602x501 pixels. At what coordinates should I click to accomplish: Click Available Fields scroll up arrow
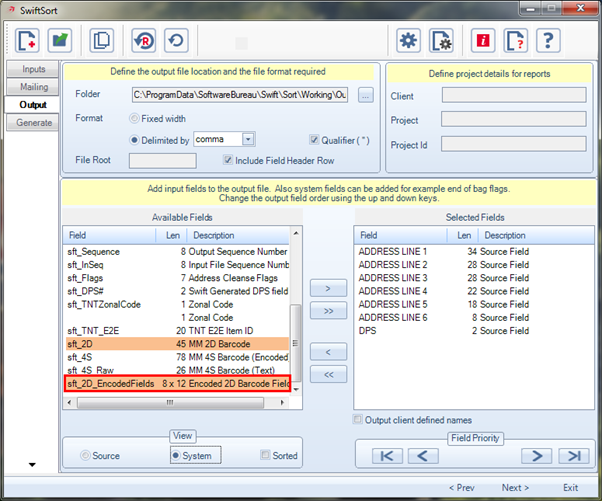pyautogui.click(x=296, y=233)
